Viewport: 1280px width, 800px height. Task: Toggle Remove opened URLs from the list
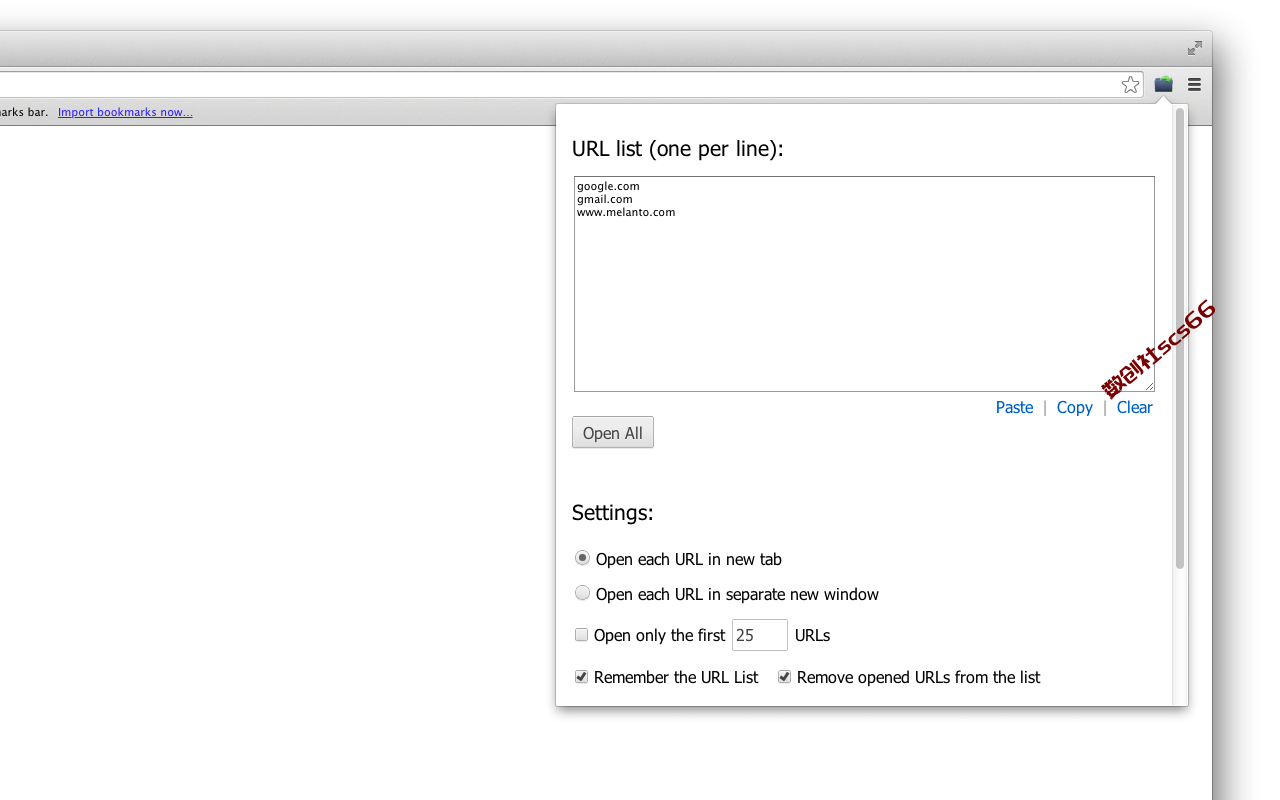click(x=784, y=677)
